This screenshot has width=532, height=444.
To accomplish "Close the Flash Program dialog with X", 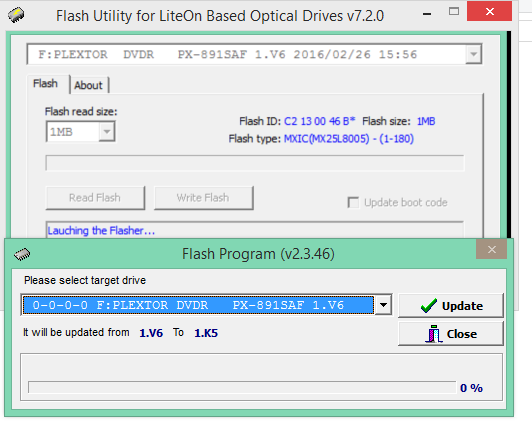I will click(x=491, y=249).
